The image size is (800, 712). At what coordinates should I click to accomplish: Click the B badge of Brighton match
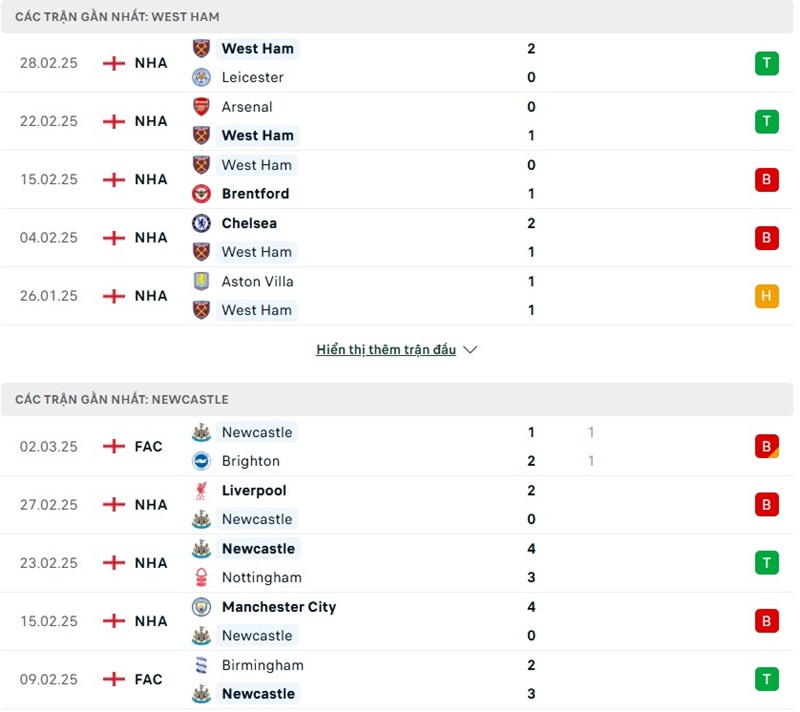click(x=766, y=446)
